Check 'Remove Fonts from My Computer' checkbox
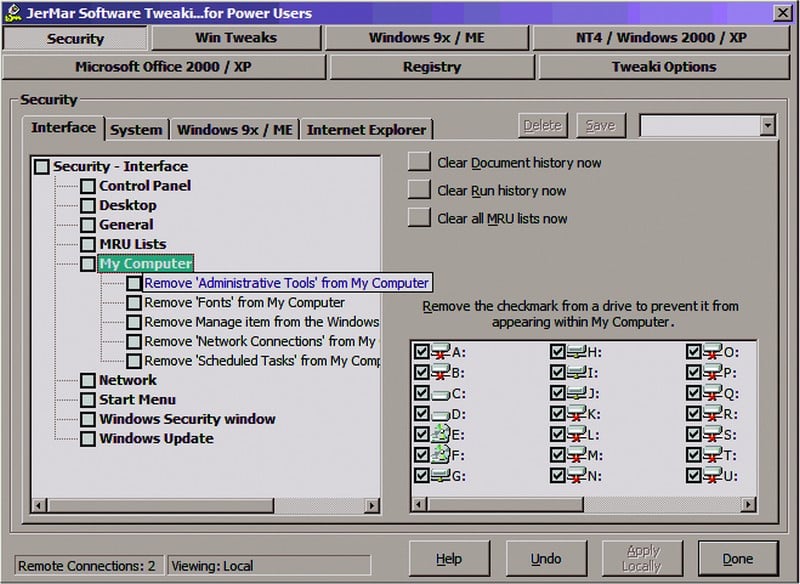This screenshot has width=800, height=584. point(134,302)
